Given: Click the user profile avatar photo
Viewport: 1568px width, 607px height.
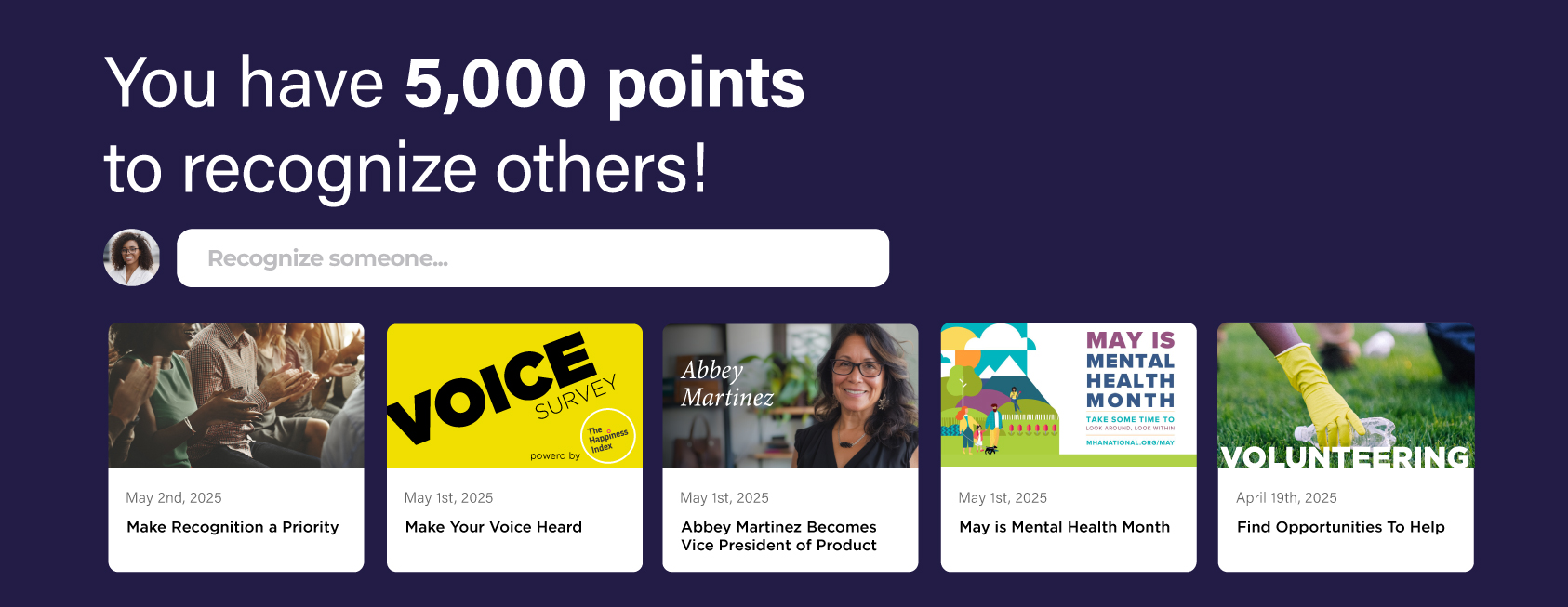Looking at the screenshot, I should pos(131,257).
